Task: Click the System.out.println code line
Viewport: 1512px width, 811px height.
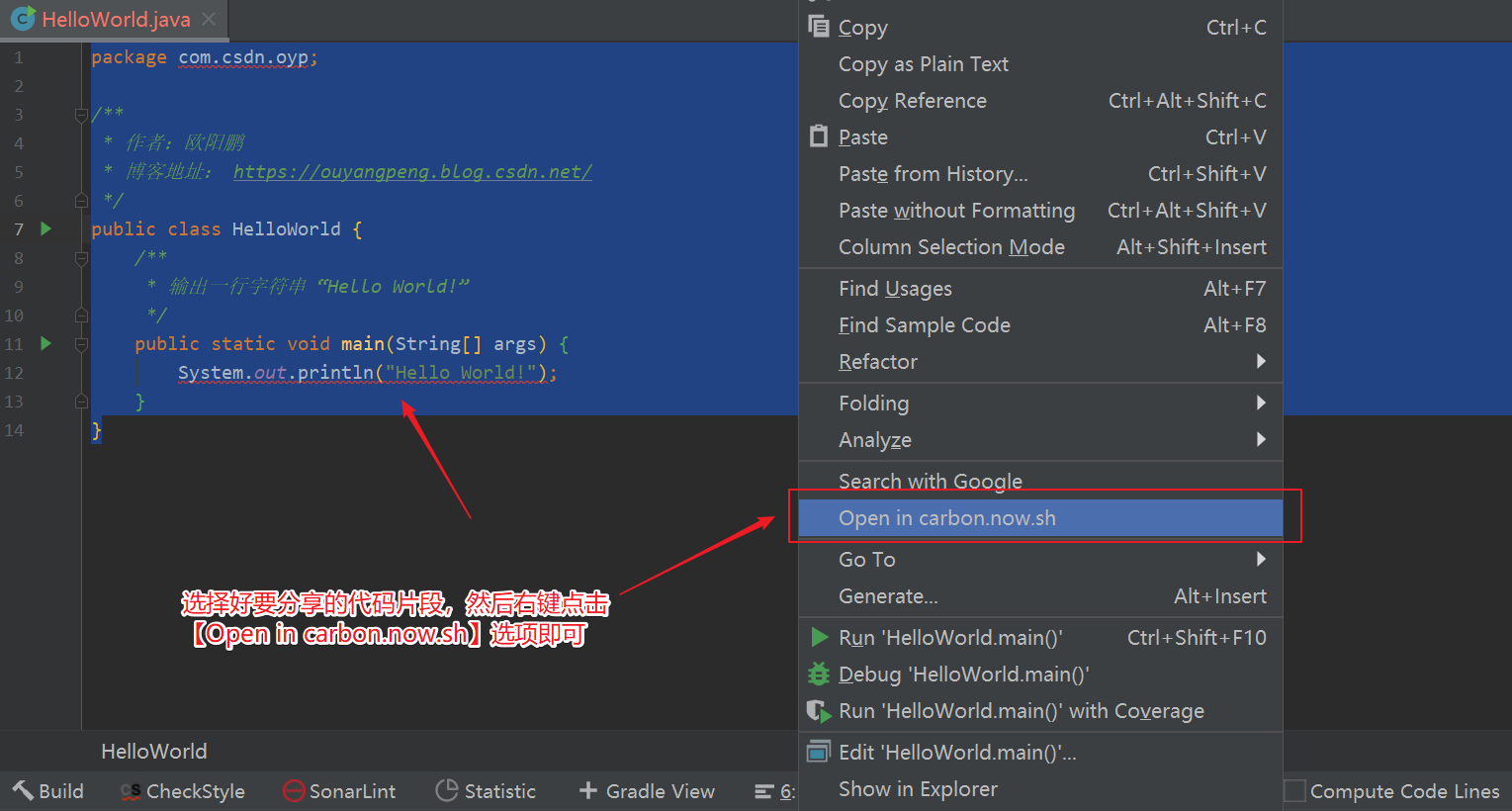Action: pyautogui.click(x=368, y=373)
